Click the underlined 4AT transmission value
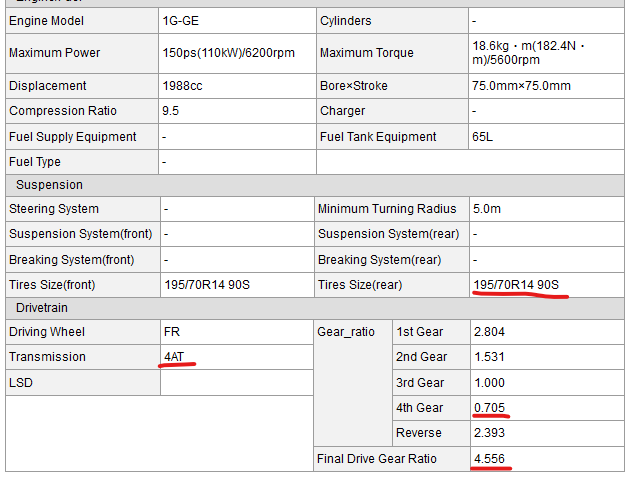The width and height of the screenshot is (635, 481). click(x=176, y=357)
